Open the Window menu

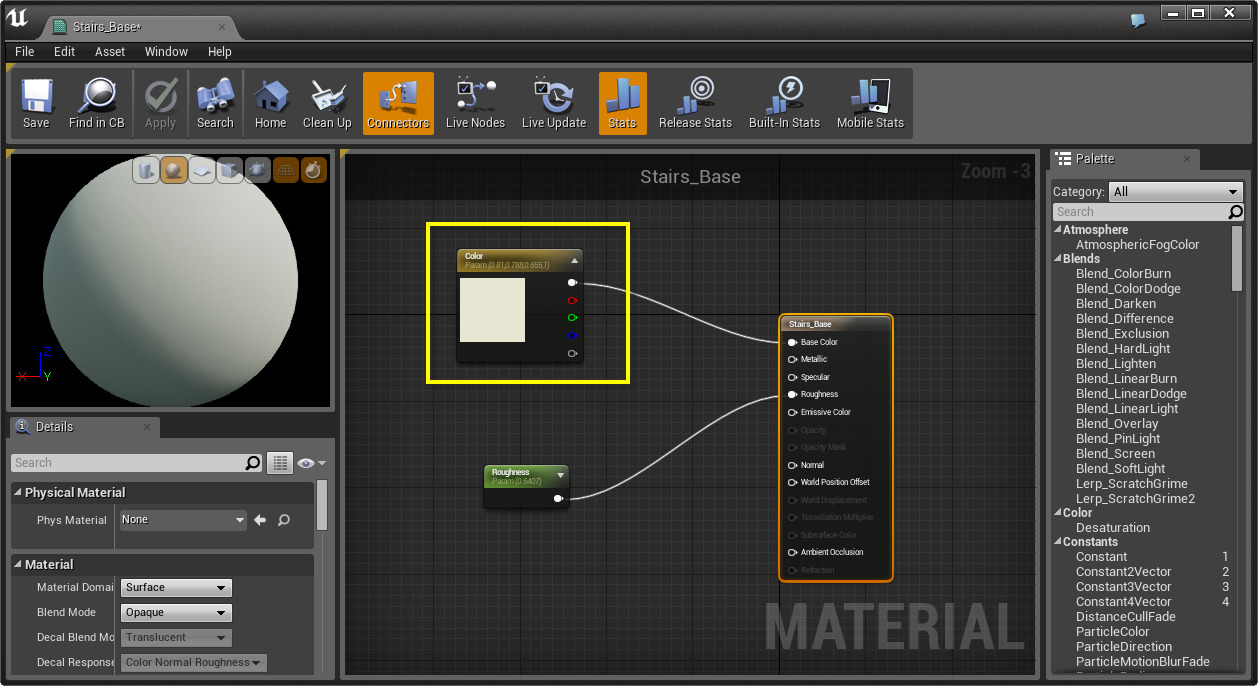tap(166, 51)
